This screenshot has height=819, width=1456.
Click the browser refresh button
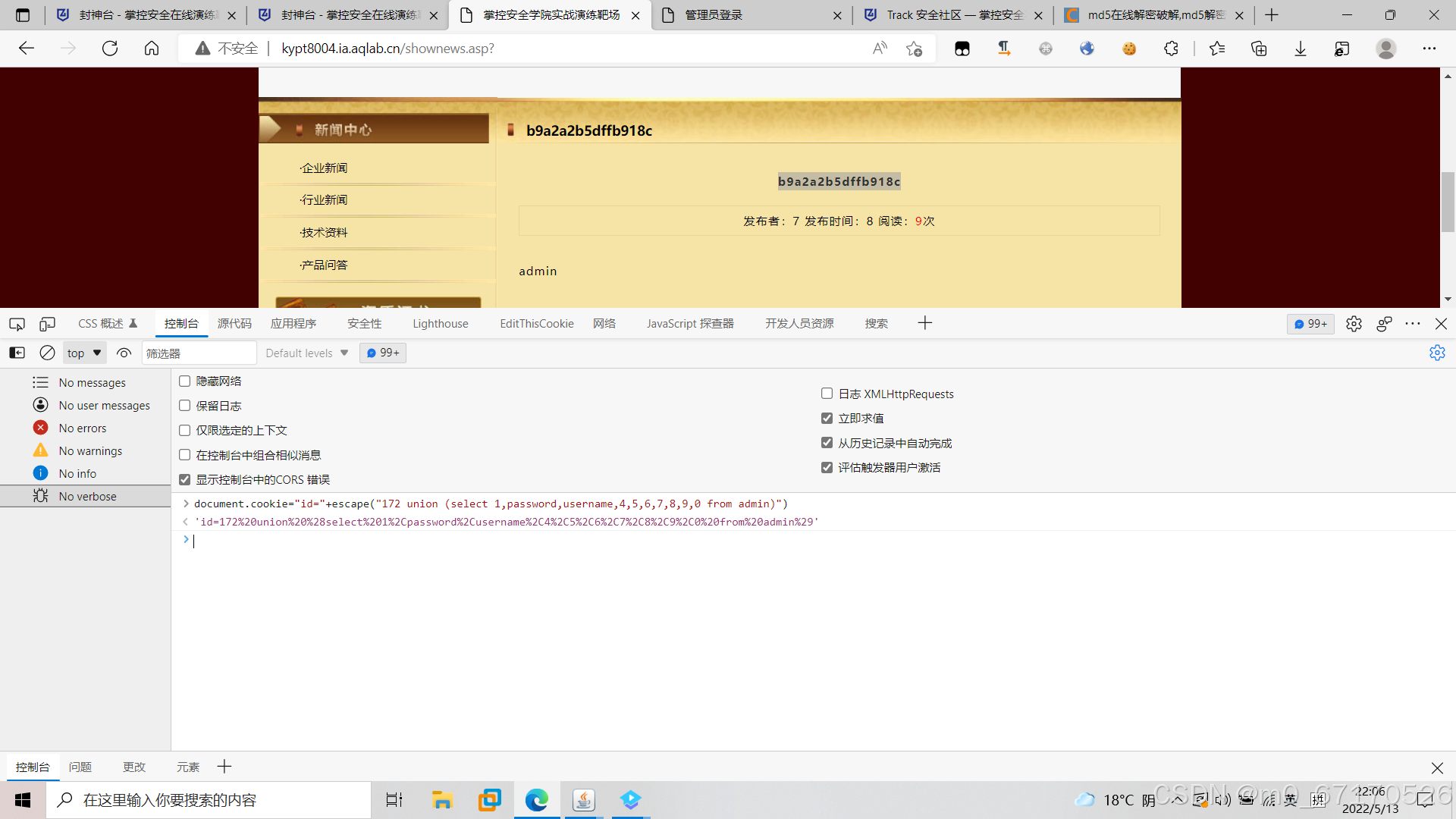(x=110, y=49)
